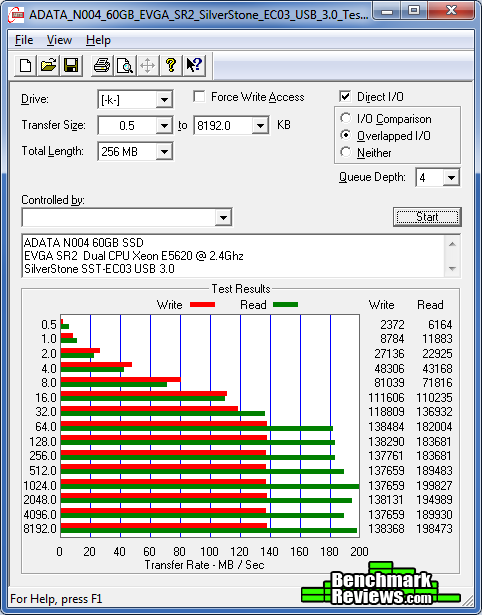This screenshot has height=615, width=482.
Task: Click write value 2372 for 0.5
Action: coord(392,325)
